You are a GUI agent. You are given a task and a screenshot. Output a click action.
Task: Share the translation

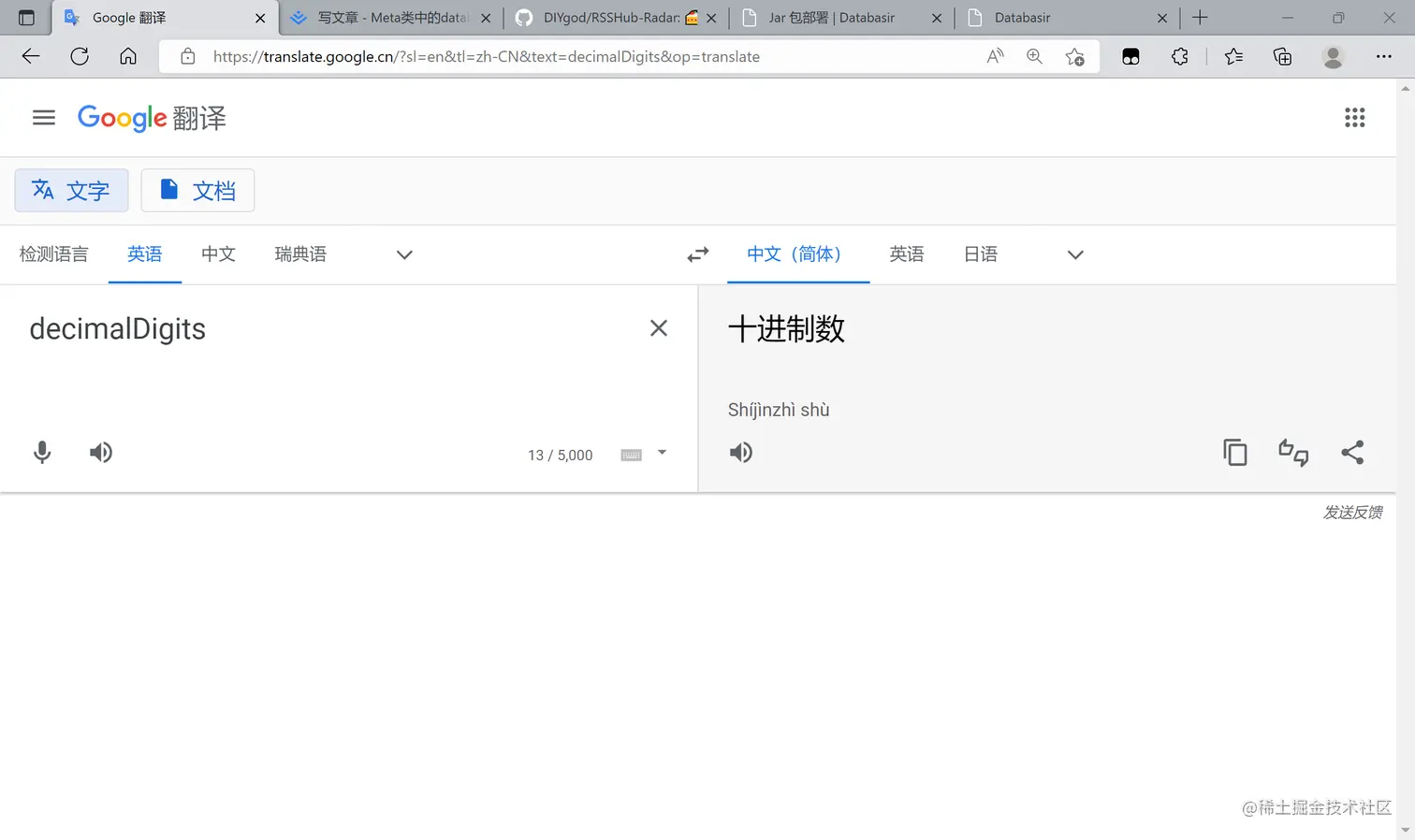coord(1352,453)
